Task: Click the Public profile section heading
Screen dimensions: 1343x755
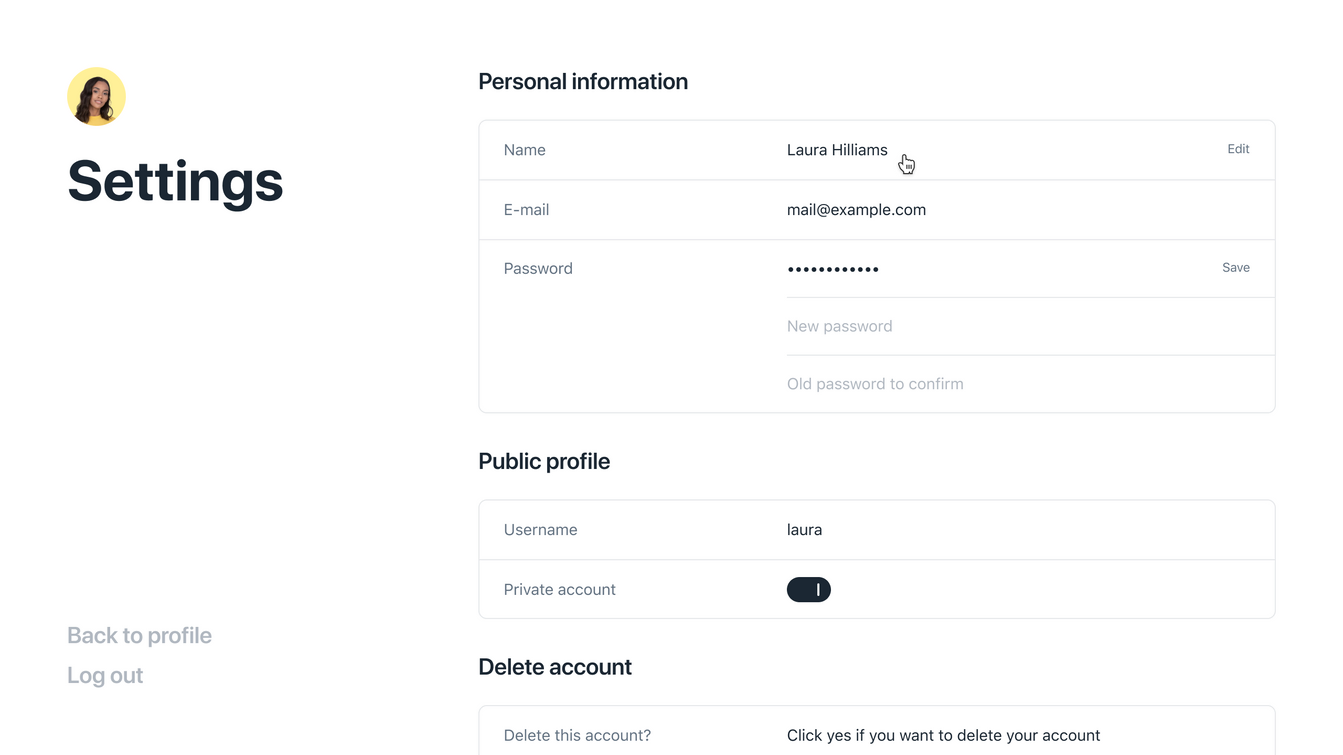Action: (x=544, y=462)
